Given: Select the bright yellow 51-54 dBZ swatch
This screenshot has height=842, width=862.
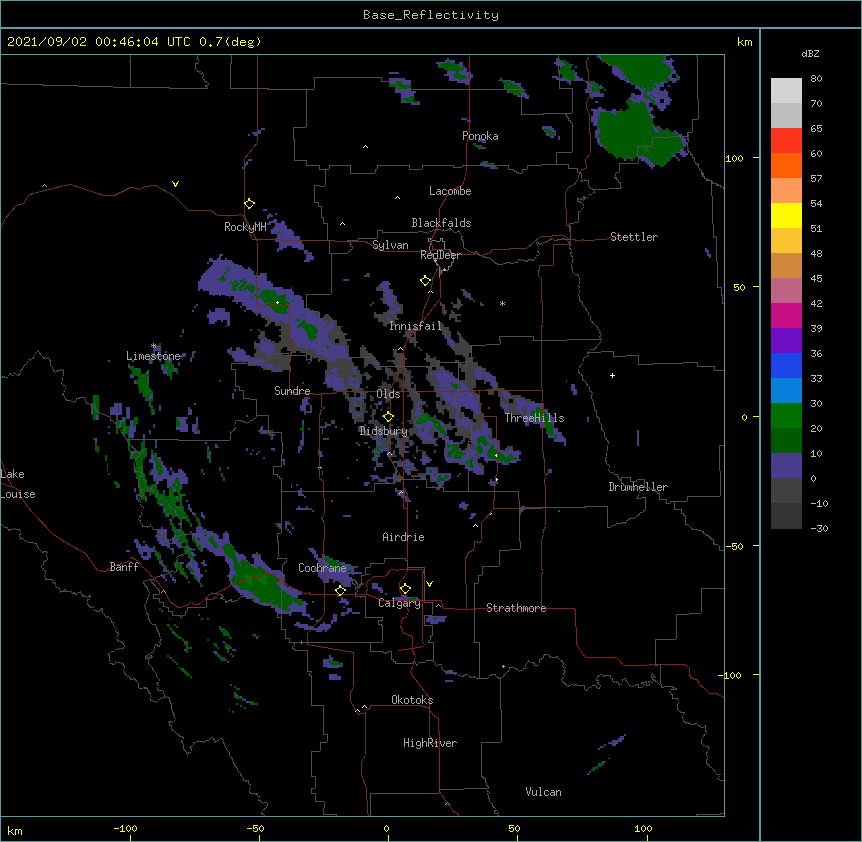Looking at the screenshot, I should 786,215.
